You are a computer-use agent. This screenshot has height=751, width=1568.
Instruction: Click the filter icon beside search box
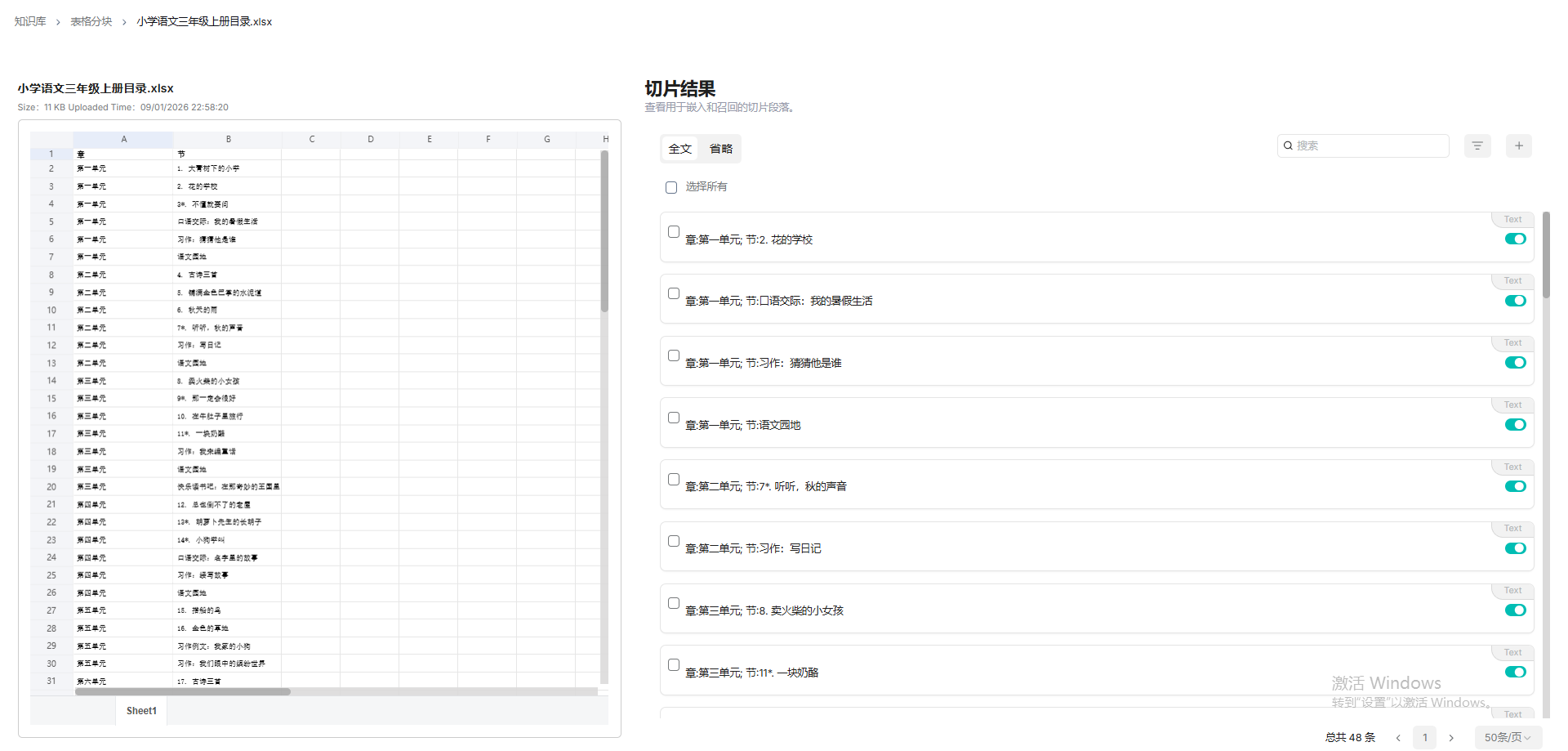pyautogui.click(x=1477, y=145)
